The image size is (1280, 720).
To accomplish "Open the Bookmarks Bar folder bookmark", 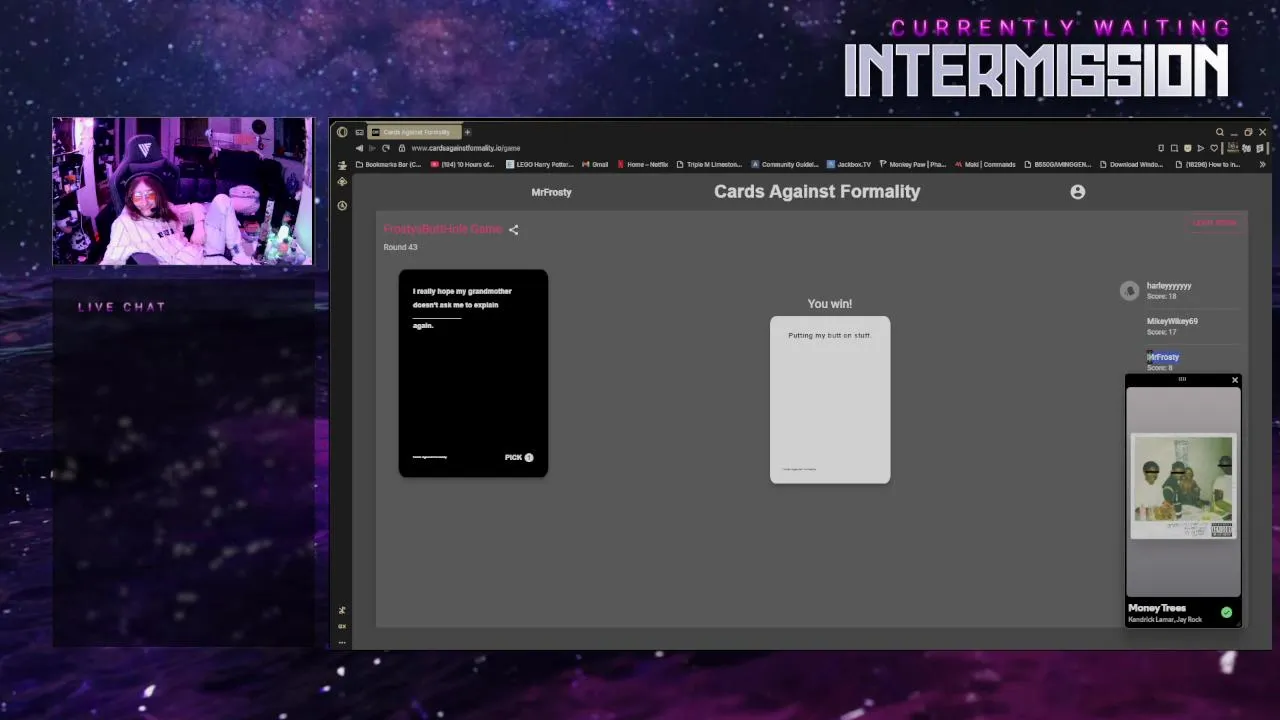I will coord(388,164).
